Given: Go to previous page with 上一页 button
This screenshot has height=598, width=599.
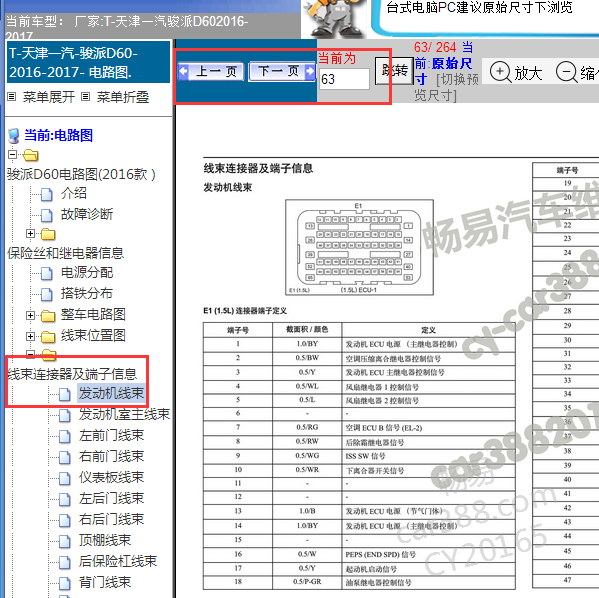Looking at the screenshot, I should pyautogui.click(x=211, y=71).
